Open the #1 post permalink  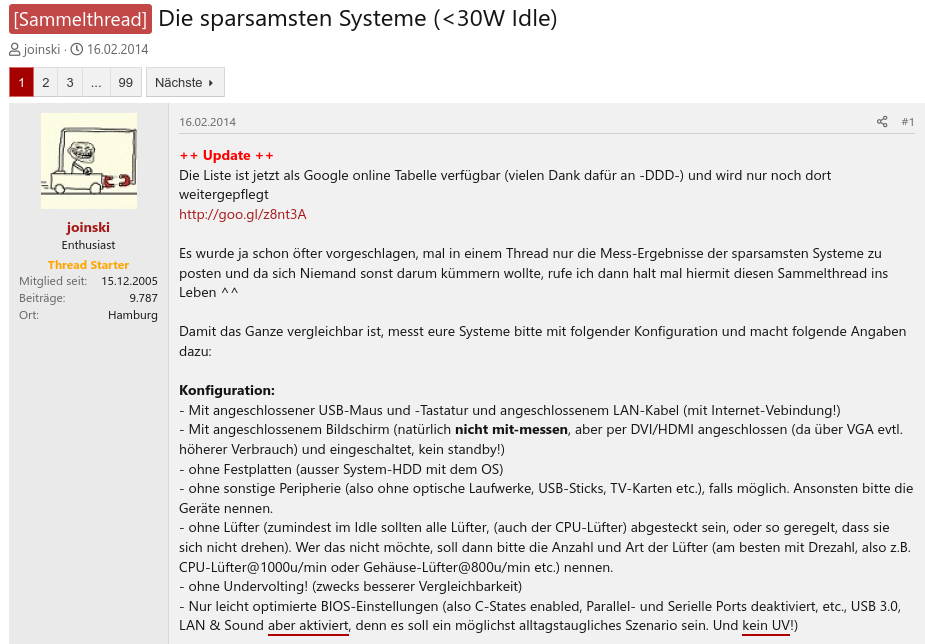point(907,122)
